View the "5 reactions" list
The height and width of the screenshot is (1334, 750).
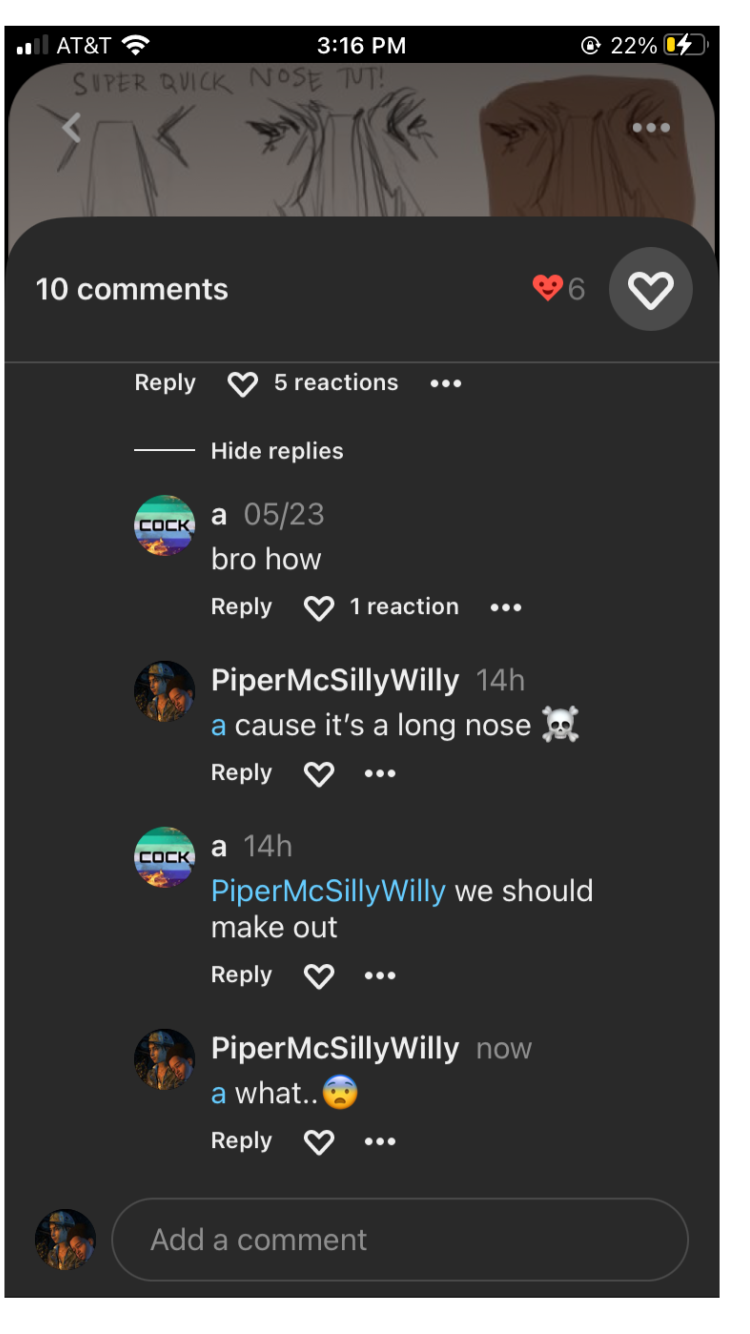(x=335, y=383)
